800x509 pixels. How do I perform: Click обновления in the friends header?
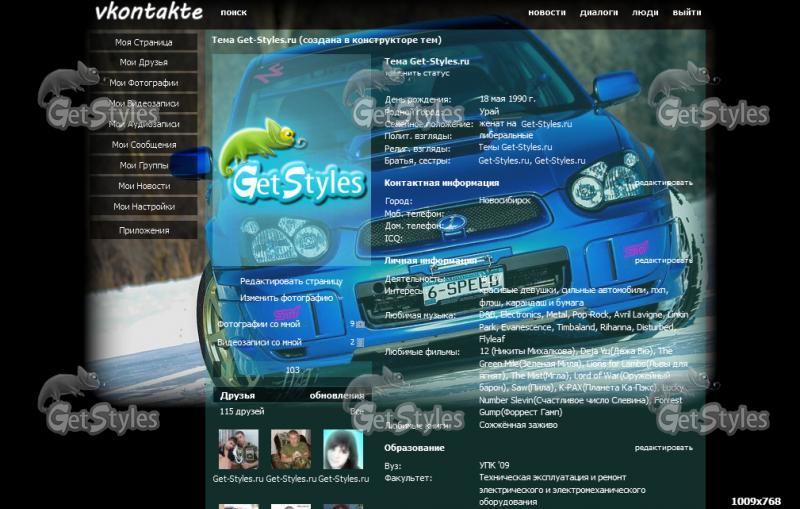point(337,396)
